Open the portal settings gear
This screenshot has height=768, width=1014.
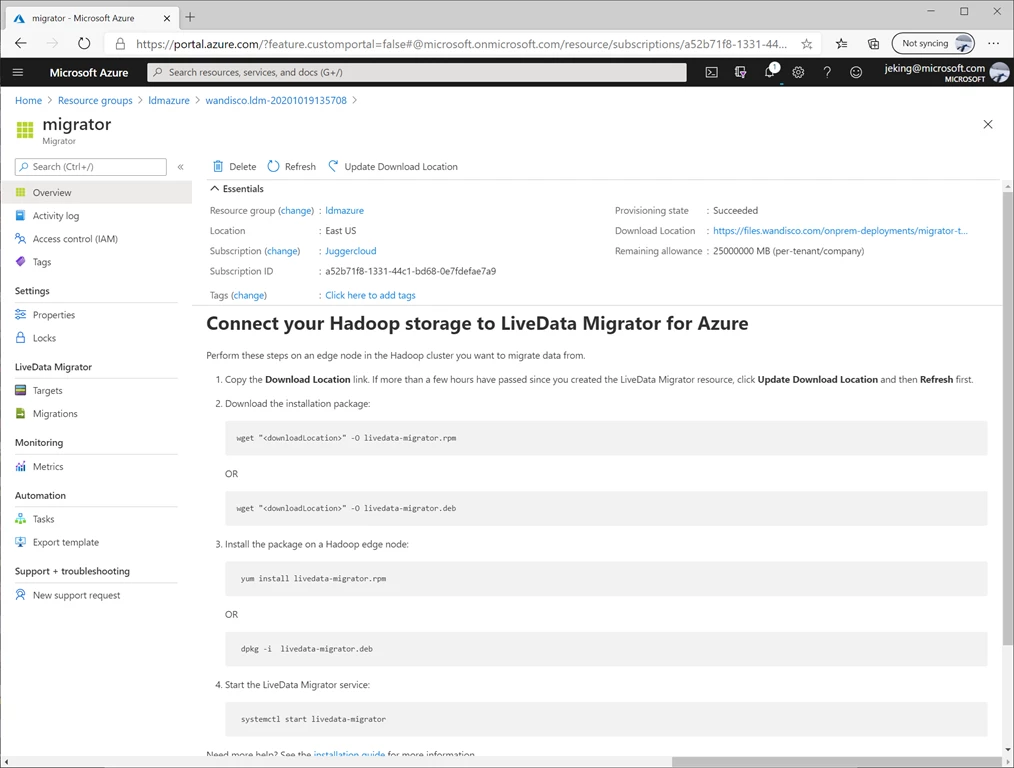pyautogui.click(x=797, y=72)
